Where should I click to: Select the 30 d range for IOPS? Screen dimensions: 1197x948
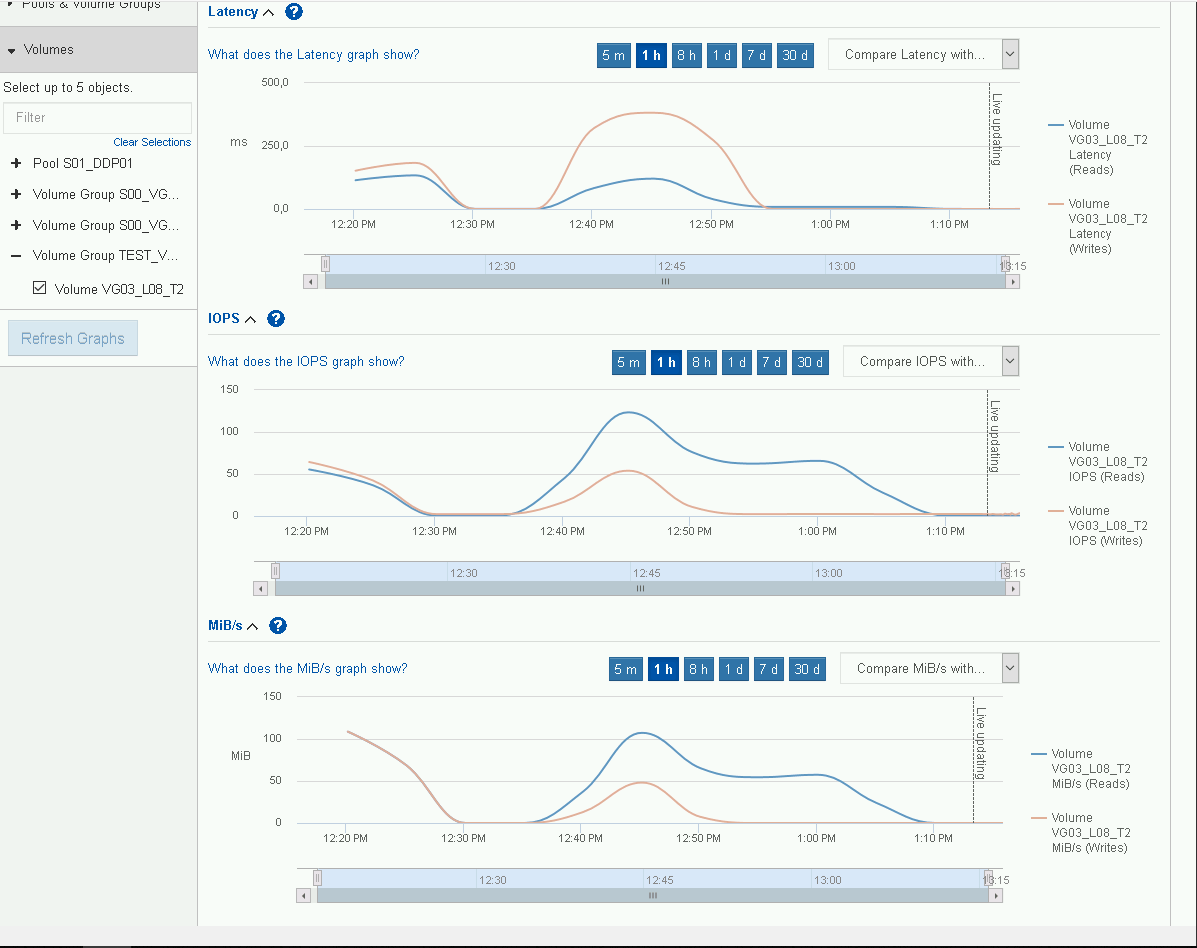click(x=810, y=362)
